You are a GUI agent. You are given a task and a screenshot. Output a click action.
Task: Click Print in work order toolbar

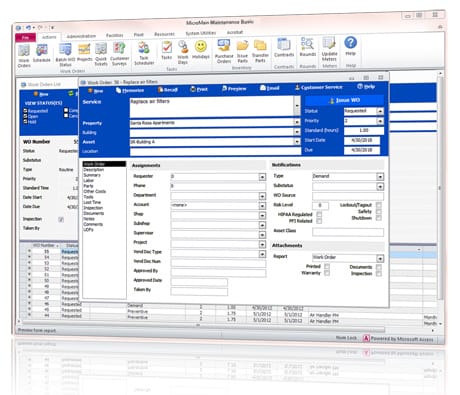point(199,89)
